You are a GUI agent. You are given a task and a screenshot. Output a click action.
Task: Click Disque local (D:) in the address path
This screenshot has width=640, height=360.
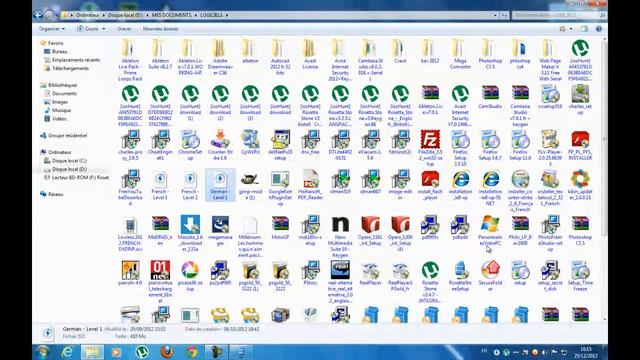click(x=125, y=15)
